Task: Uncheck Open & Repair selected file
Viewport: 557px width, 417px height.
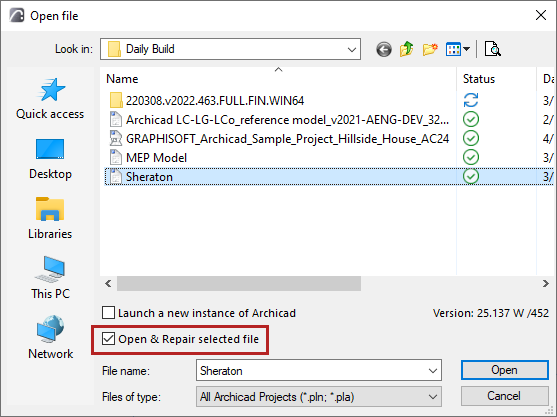Action: [x=108, y=339]
